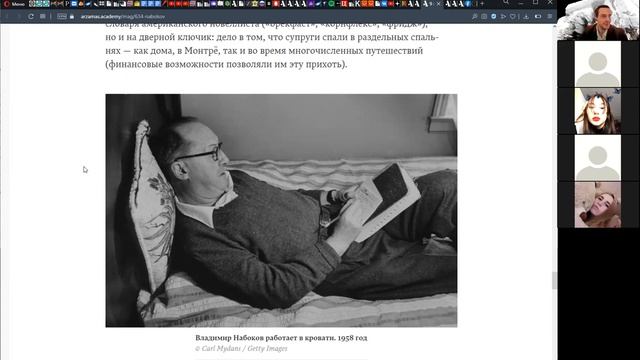Screen dimensions: 640x360
Task: Click paragraph text mentioning 'Монтрё'
Action: [x=272, y=44]
